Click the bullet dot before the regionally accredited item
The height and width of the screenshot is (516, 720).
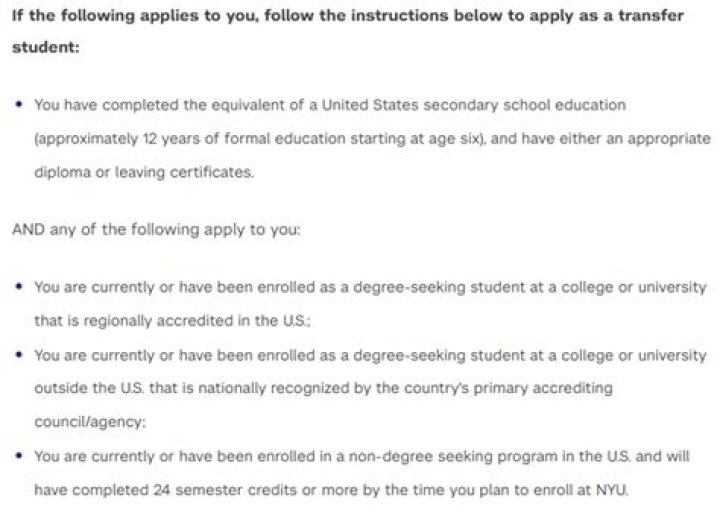(19, 286)
